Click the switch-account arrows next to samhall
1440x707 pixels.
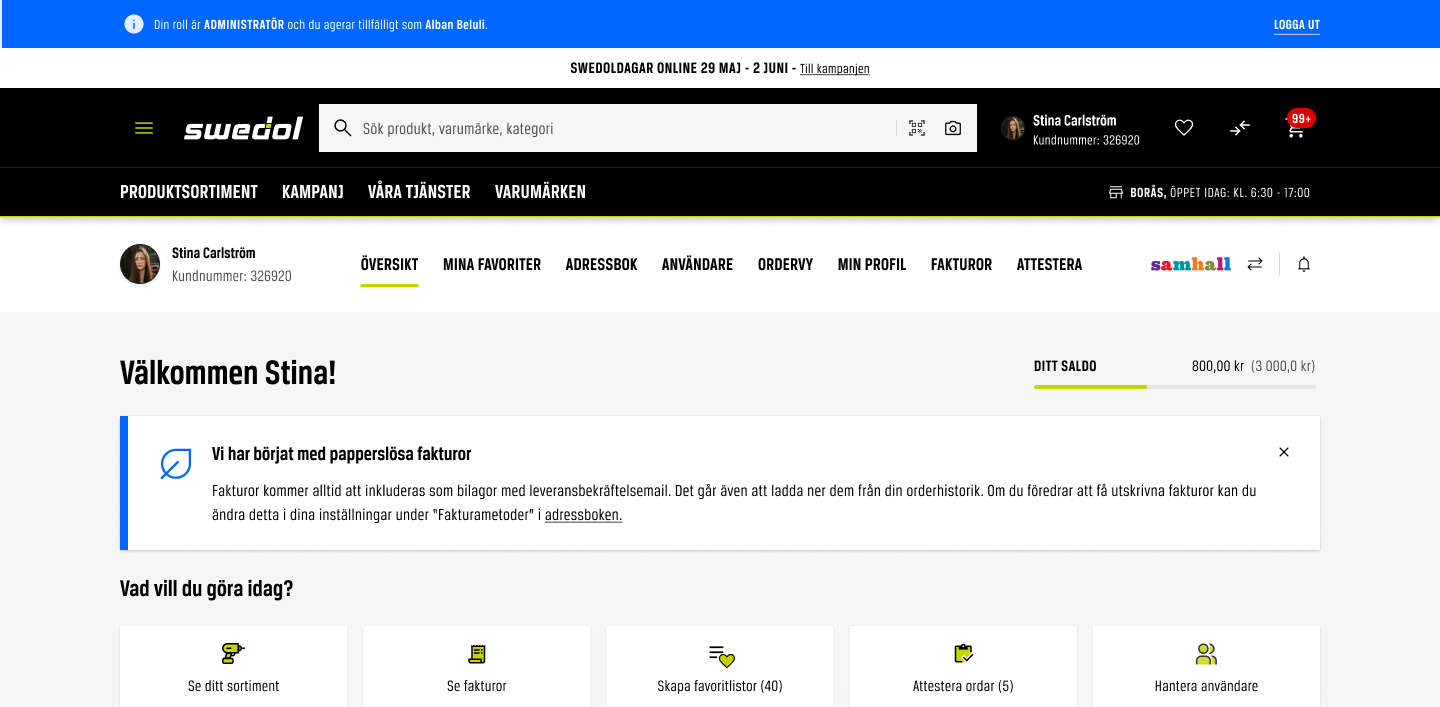pos(1255,264)
